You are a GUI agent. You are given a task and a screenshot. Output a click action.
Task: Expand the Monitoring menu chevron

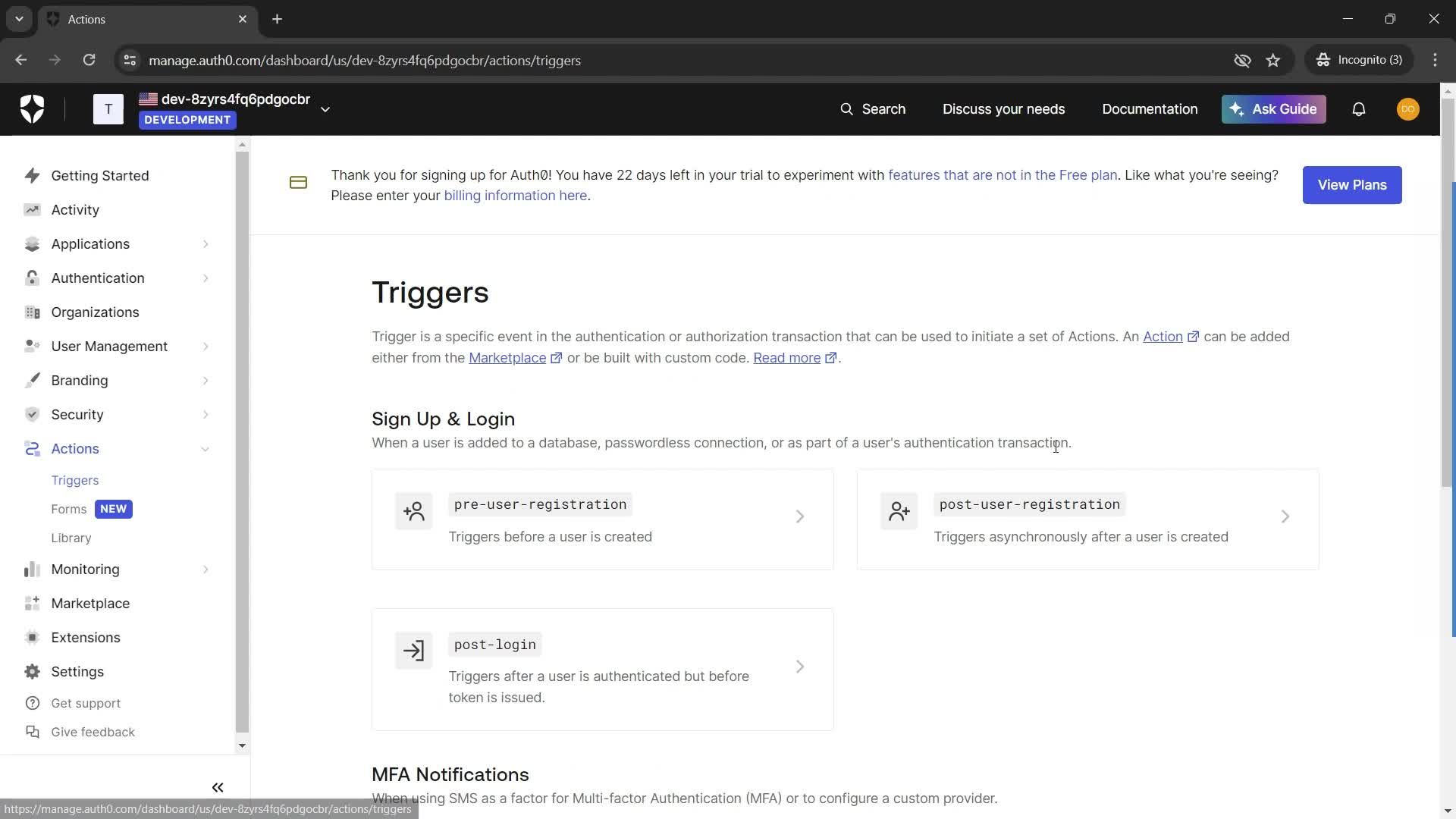pos(206,570)
